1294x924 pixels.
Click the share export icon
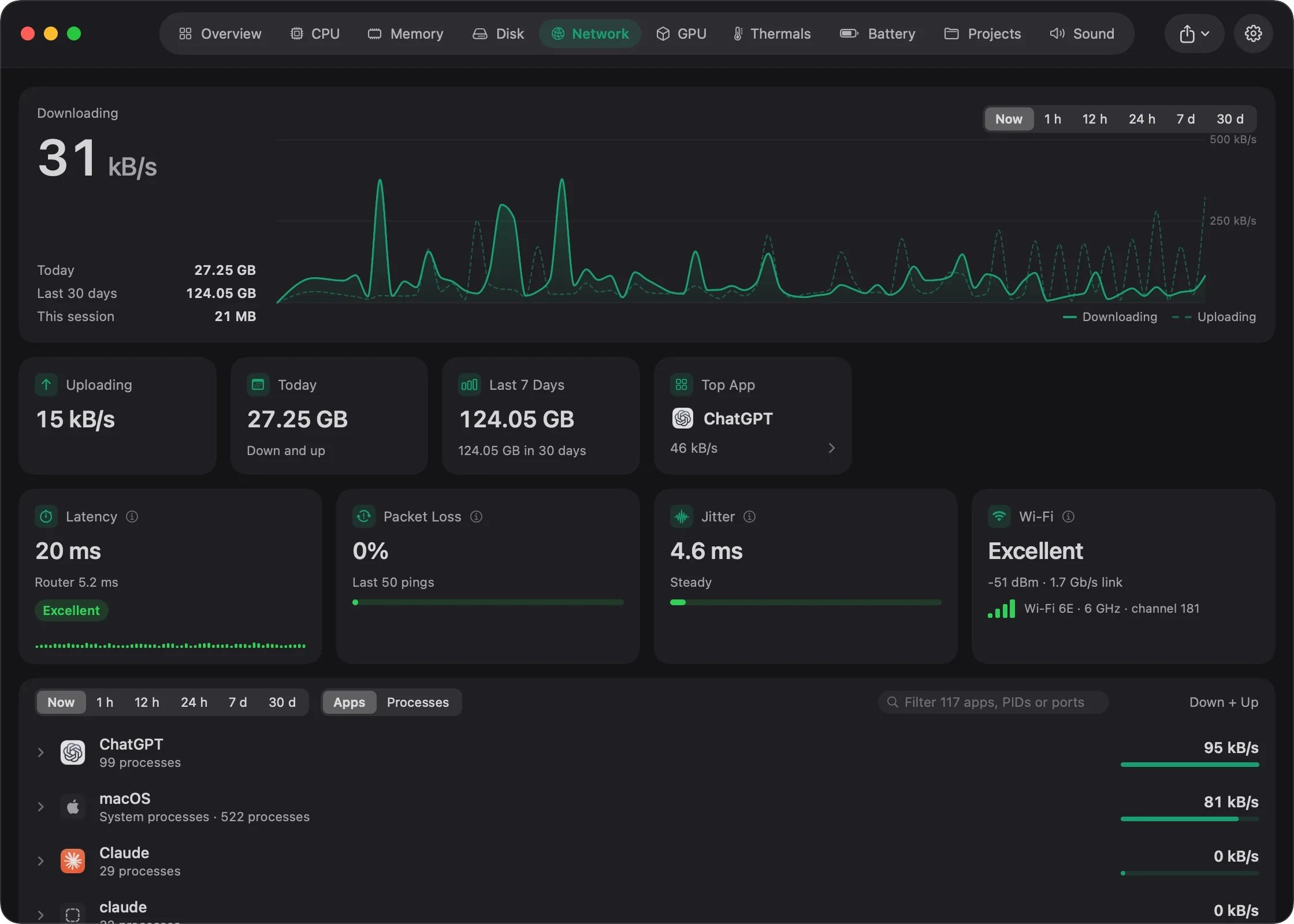[x=1193, y=33]
